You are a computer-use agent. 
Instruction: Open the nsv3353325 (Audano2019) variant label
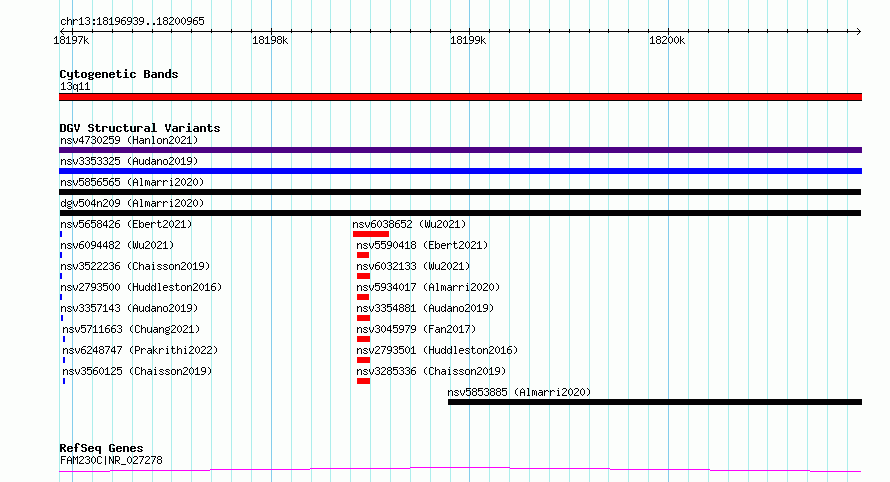pos(129,161)
